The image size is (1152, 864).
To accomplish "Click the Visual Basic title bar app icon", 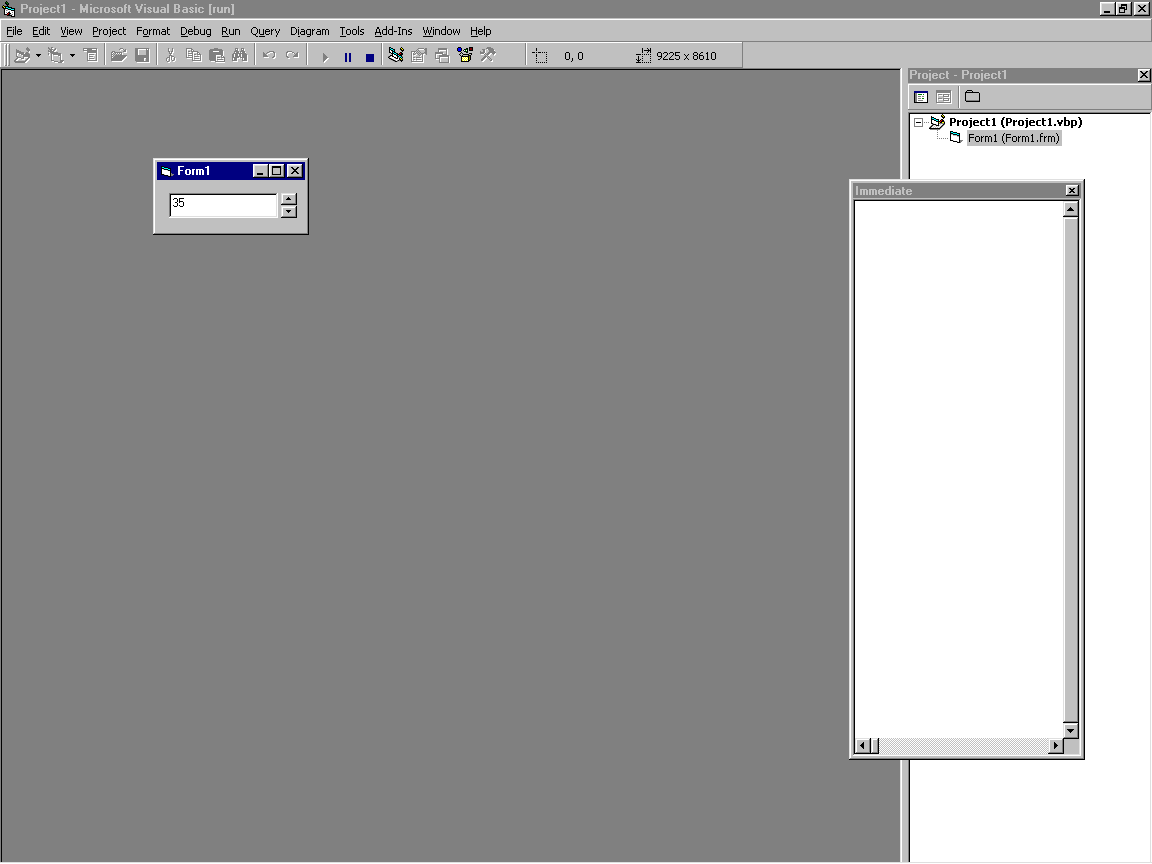I will [9, 9].
